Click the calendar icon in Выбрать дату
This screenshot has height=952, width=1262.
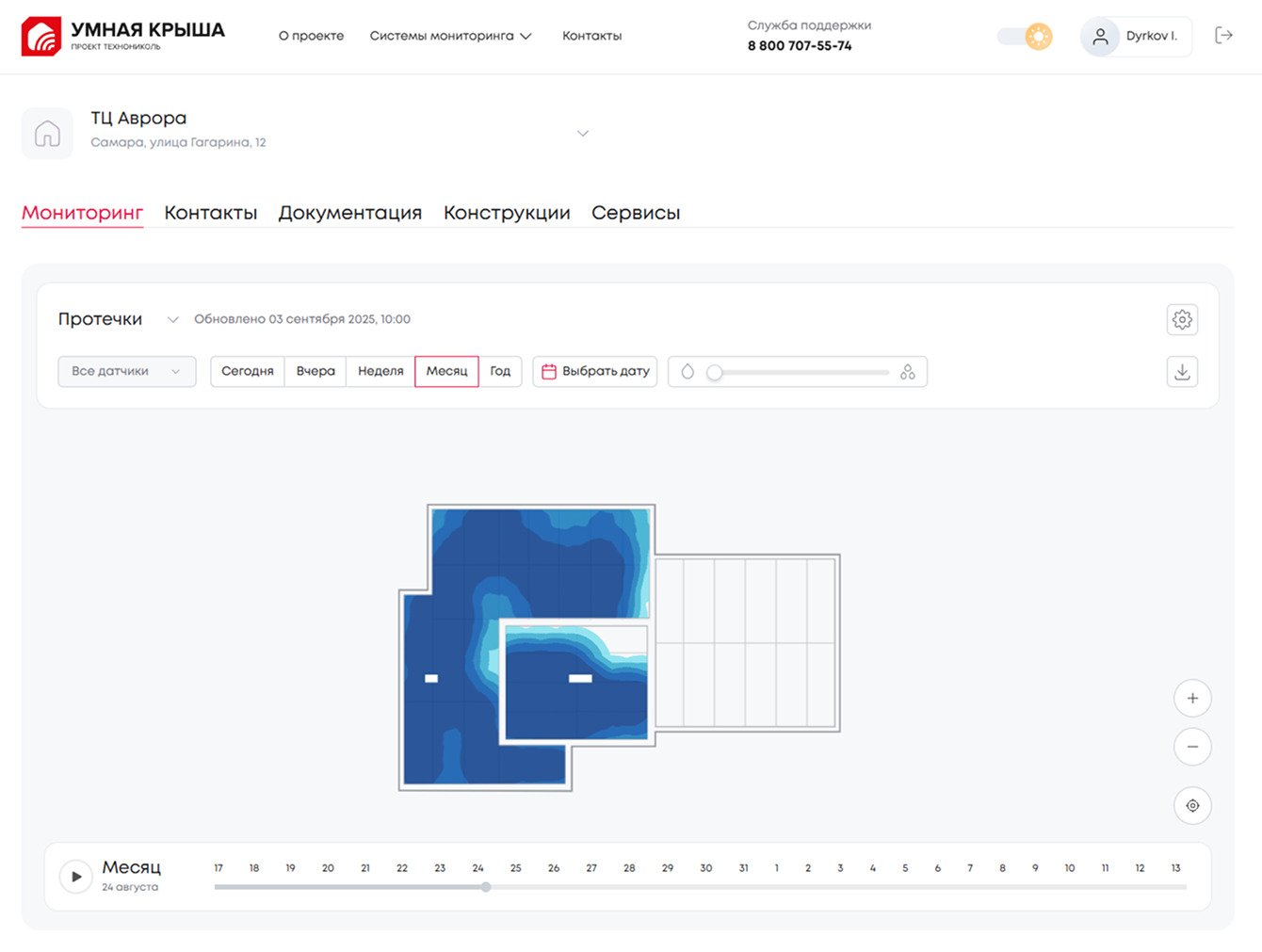(x=548, y=372)
